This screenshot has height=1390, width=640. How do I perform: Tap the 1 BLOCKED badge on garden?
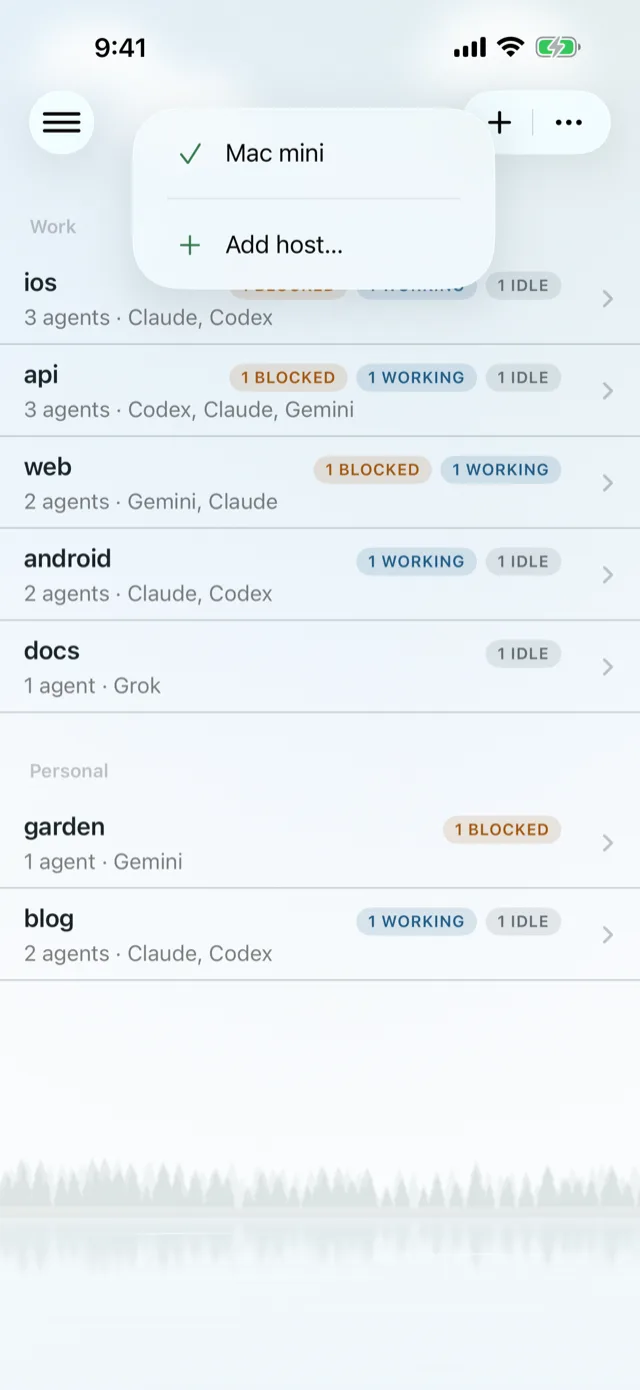click(502, 829)
